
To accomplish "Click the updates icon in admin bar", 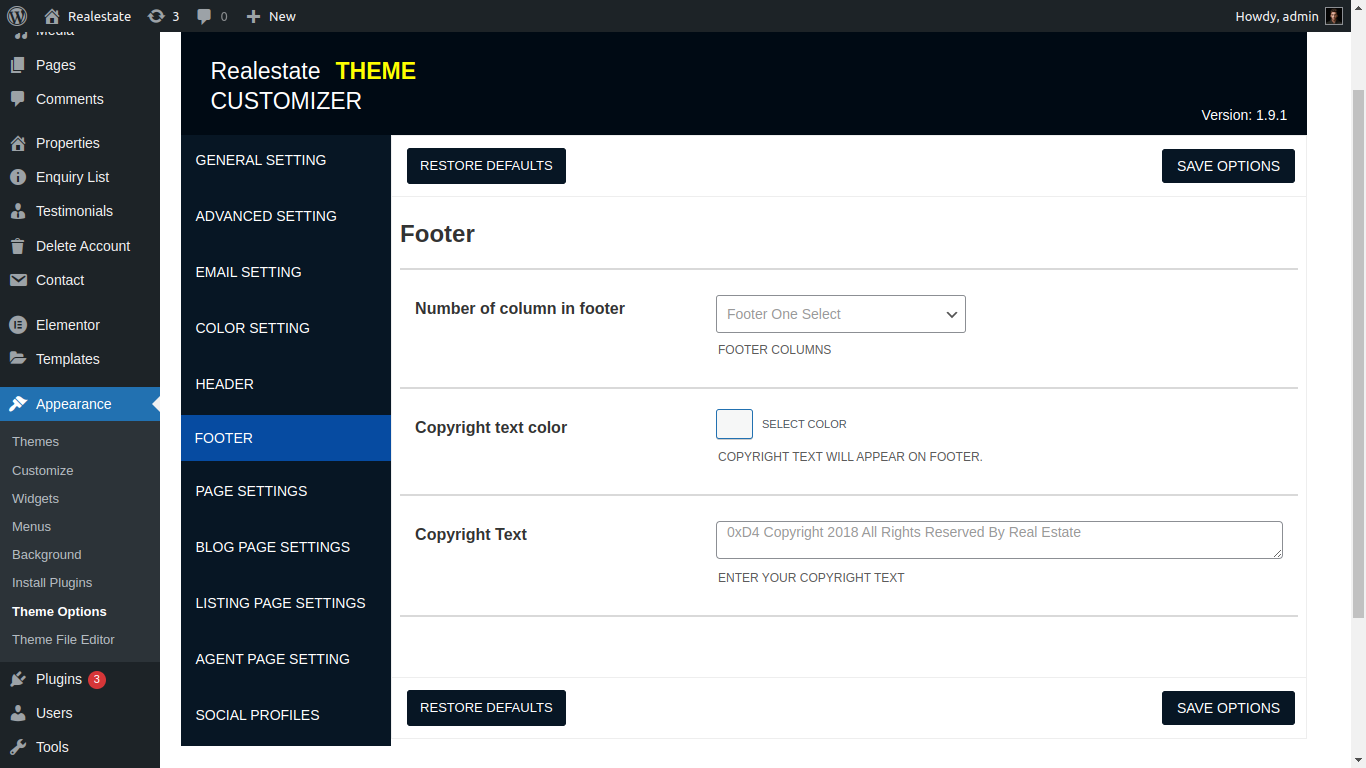I will (x=156, y=16).
